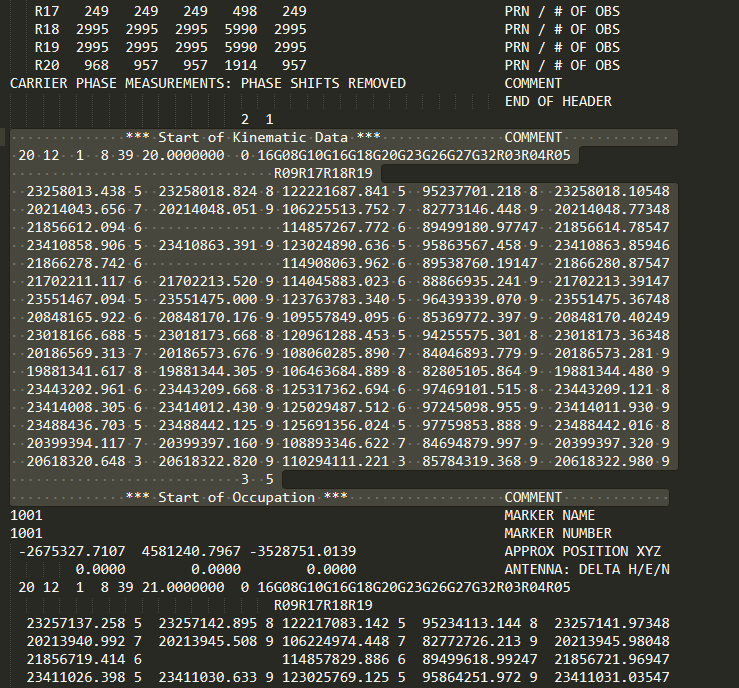Select the Start of Occupation line

[x=236, y=497]
